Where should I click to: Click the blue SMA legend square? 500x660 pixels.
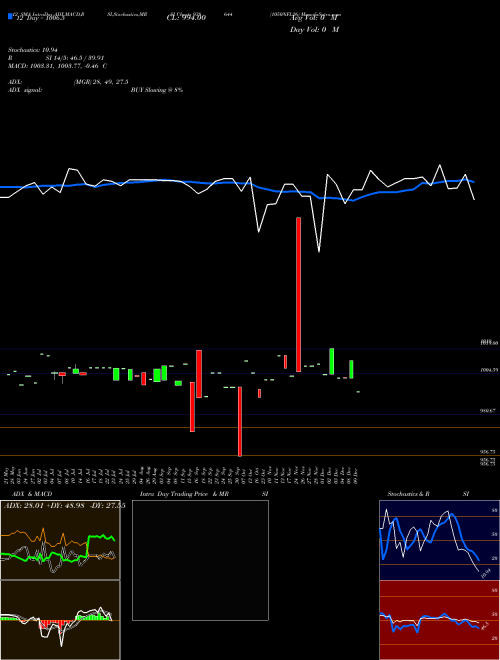10,16
